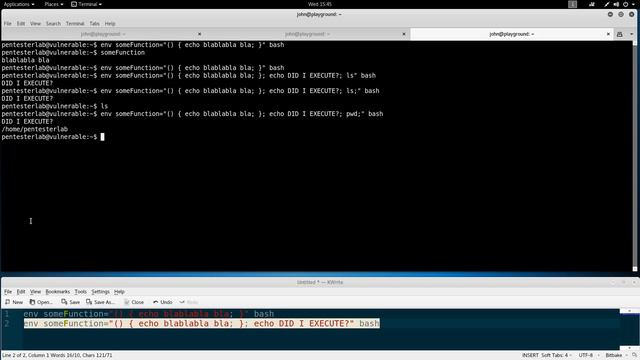Open terminal Help menu
Viewport: 640px width, 360px height.
110,24
